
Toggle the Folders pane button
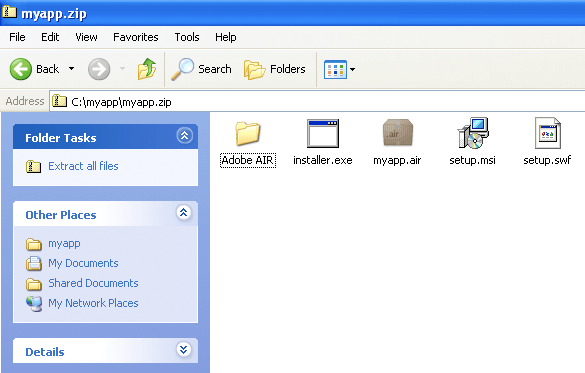pos(275,69)
